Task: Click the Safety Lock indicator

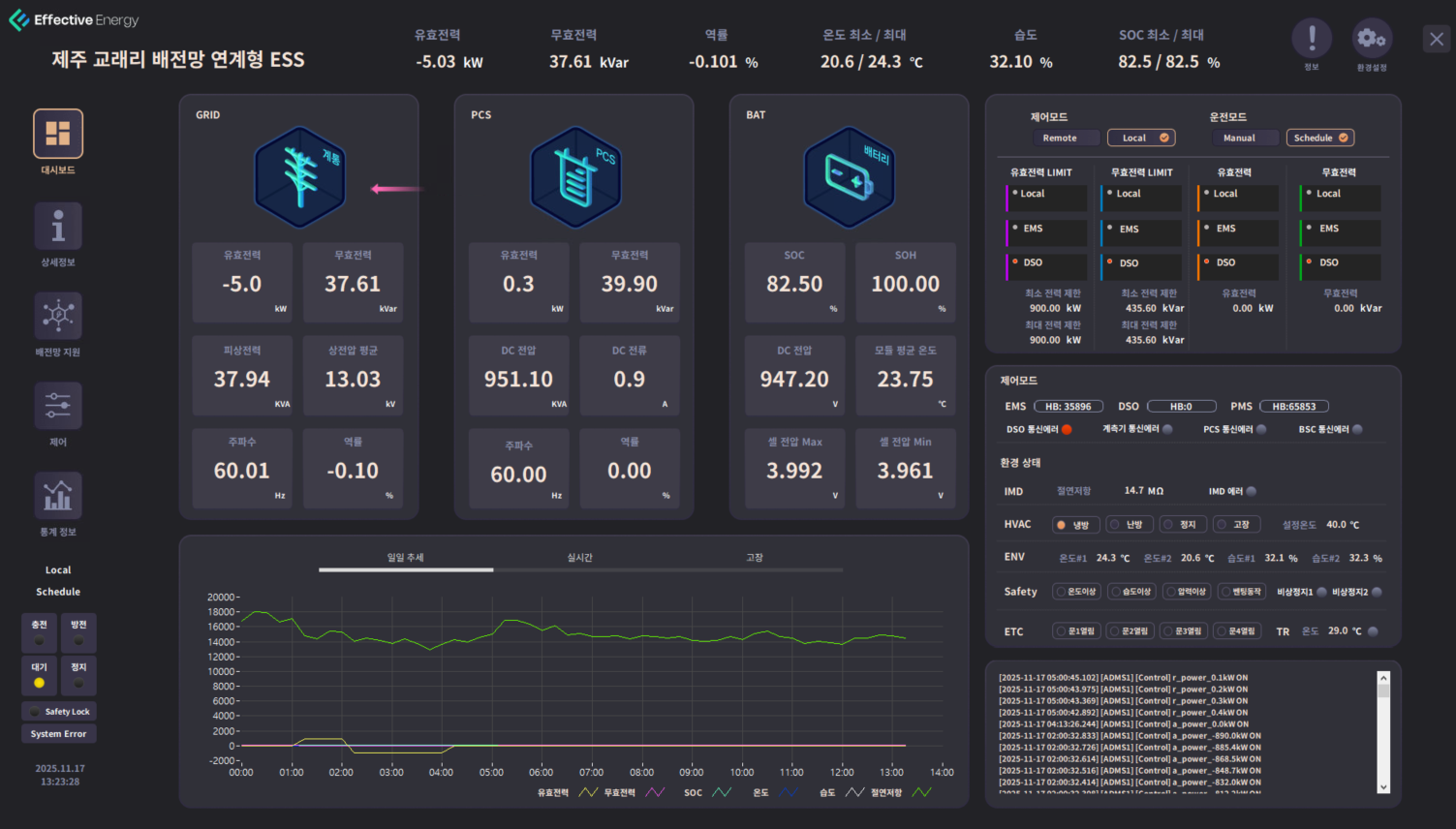Action: (58, 712)
